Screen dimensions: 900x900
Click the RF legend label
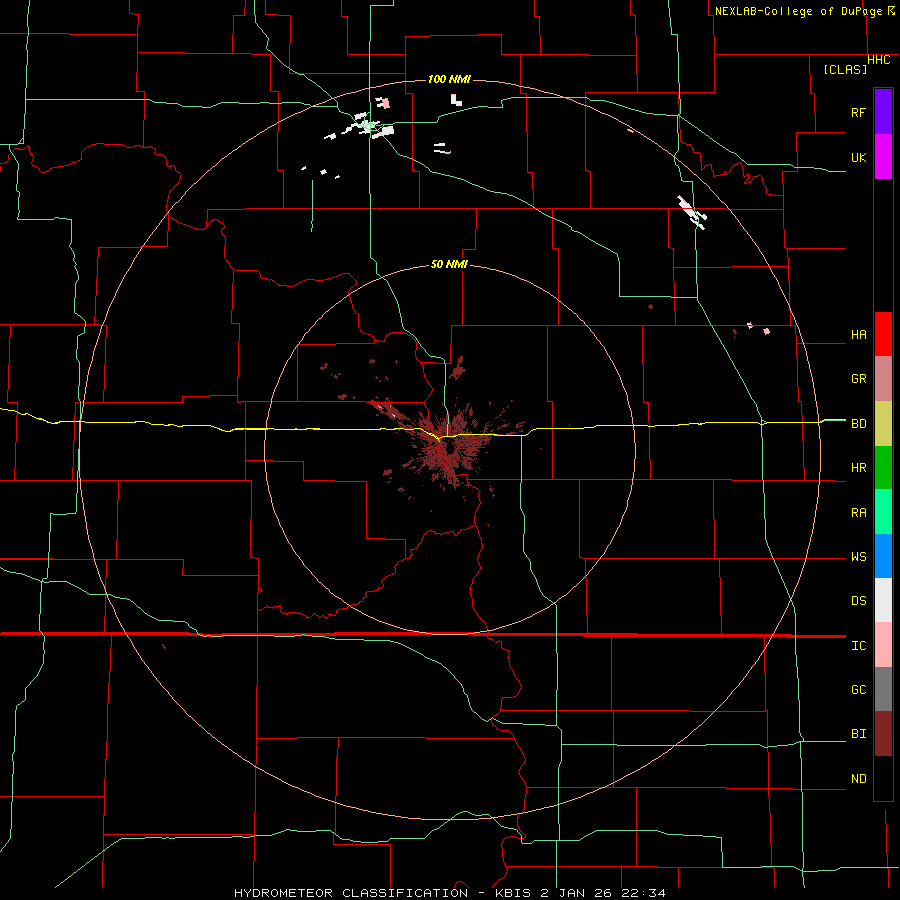[x=859, y=112]
